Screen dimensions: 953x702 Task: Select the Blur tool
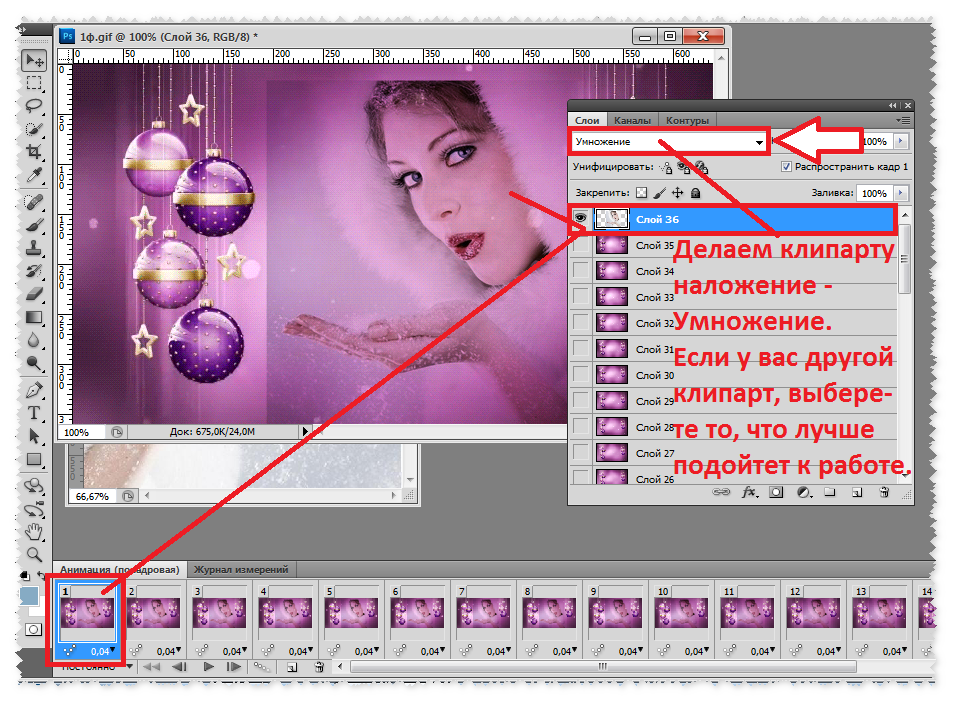point(34,340)
